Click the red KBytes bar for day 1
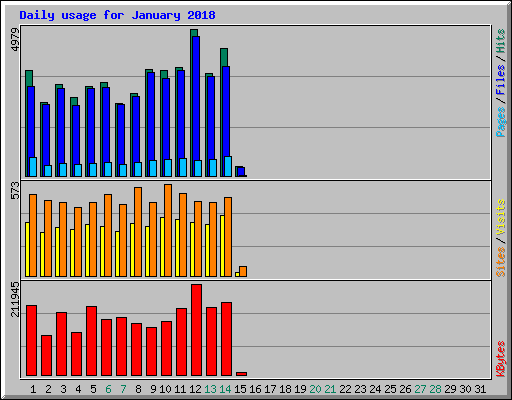Image resolution: width=512 pixels, height=400 pixels. 31,341
